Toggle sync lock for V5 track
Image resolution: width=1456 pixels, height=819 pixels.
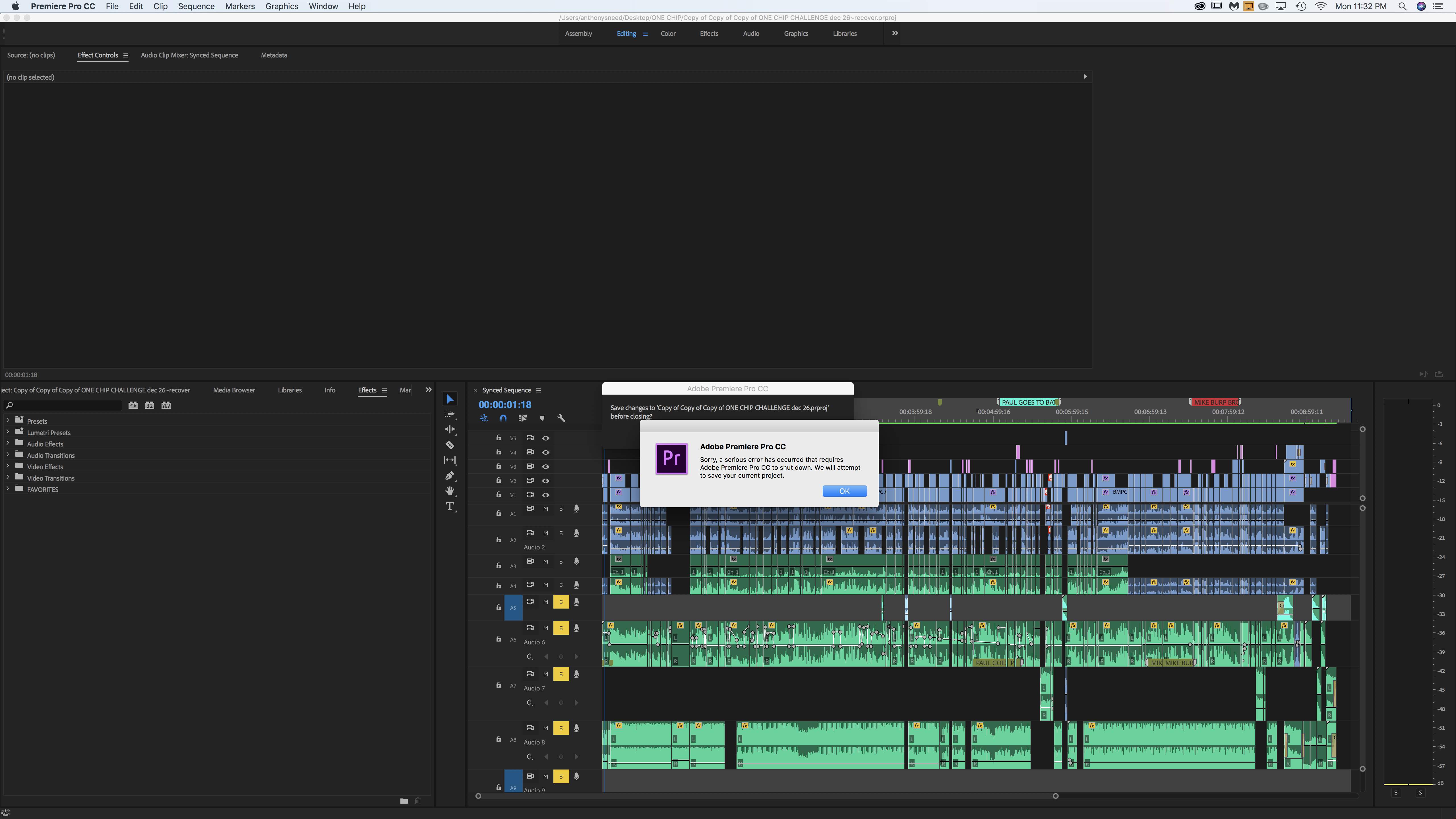(x=530, y=437)
